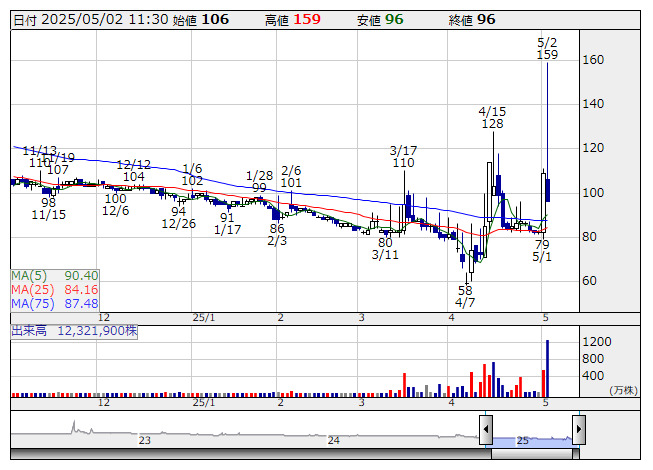Click the 高値 159 value in header
The width and height of the screenshot is (653, 470).
click(x=293, y=19)
